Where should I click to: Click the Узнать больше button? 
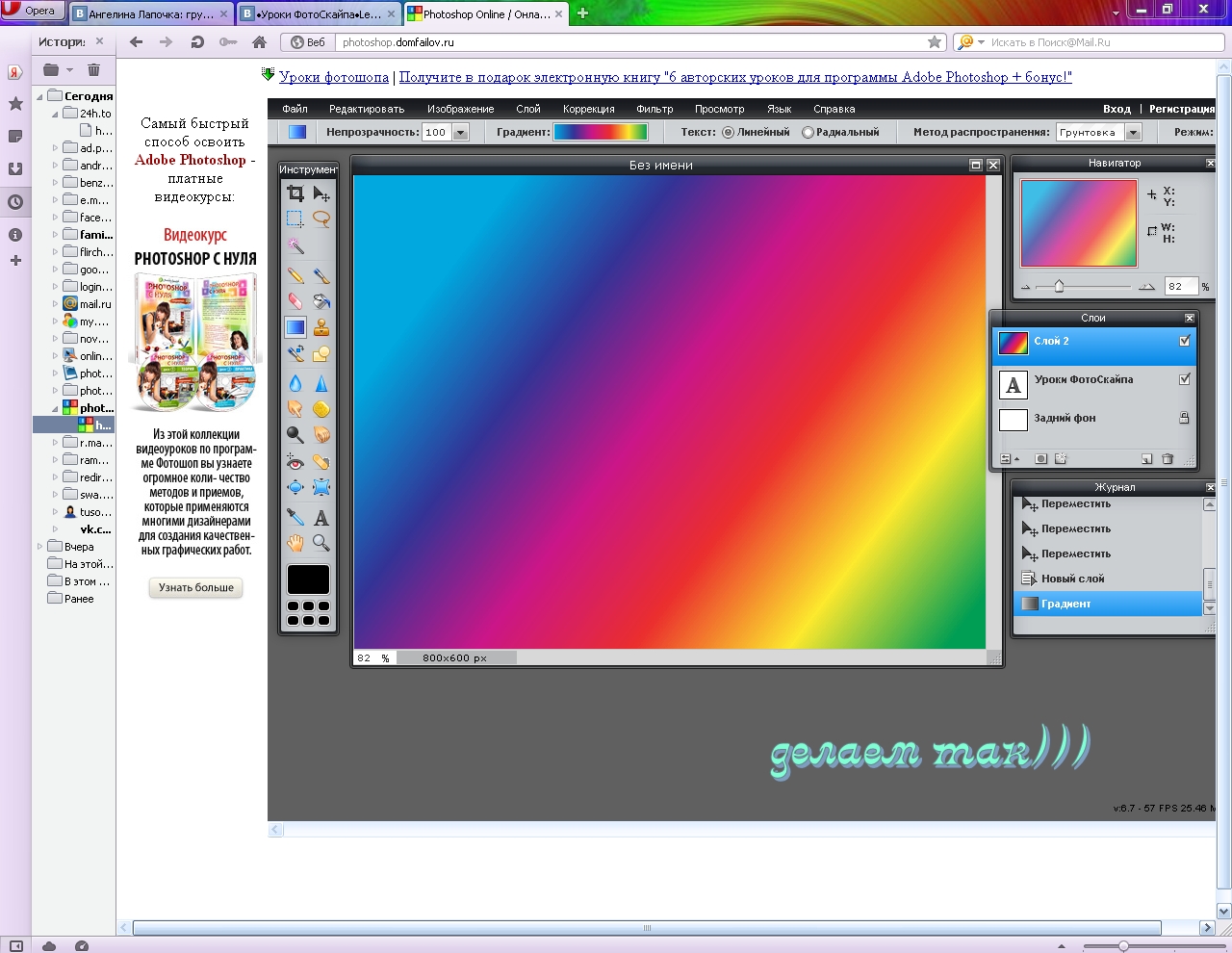coord(195,587)
